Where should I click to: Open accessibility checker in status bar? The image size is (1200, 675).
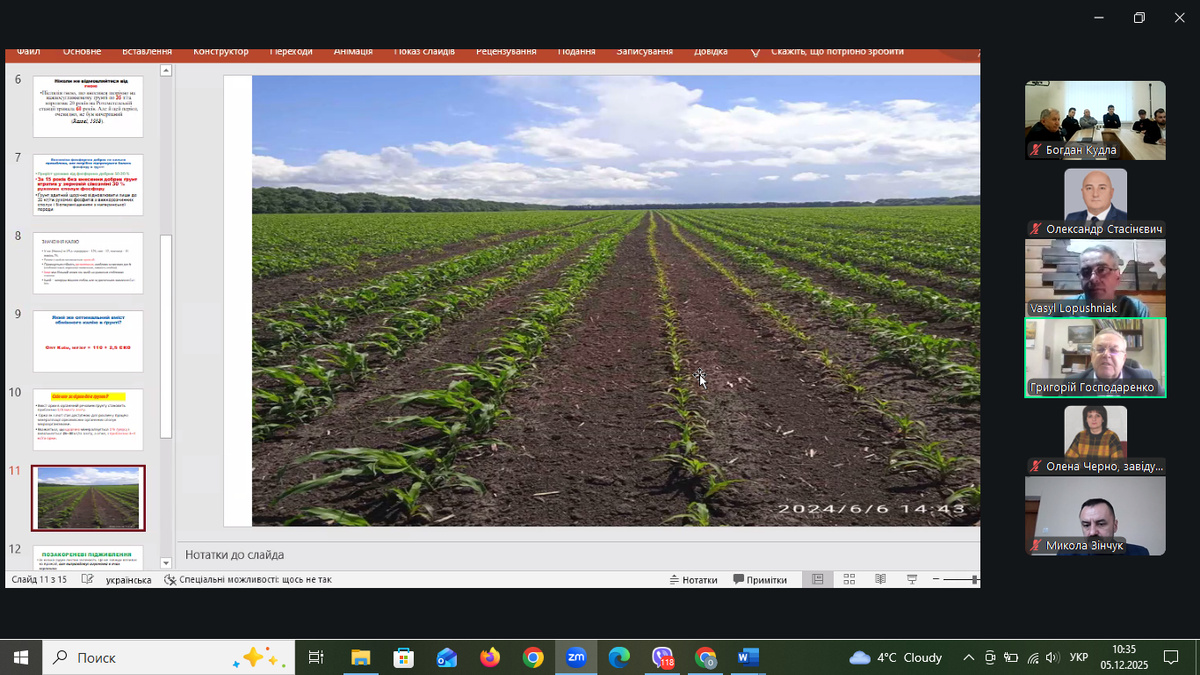(x=246, y=580)
